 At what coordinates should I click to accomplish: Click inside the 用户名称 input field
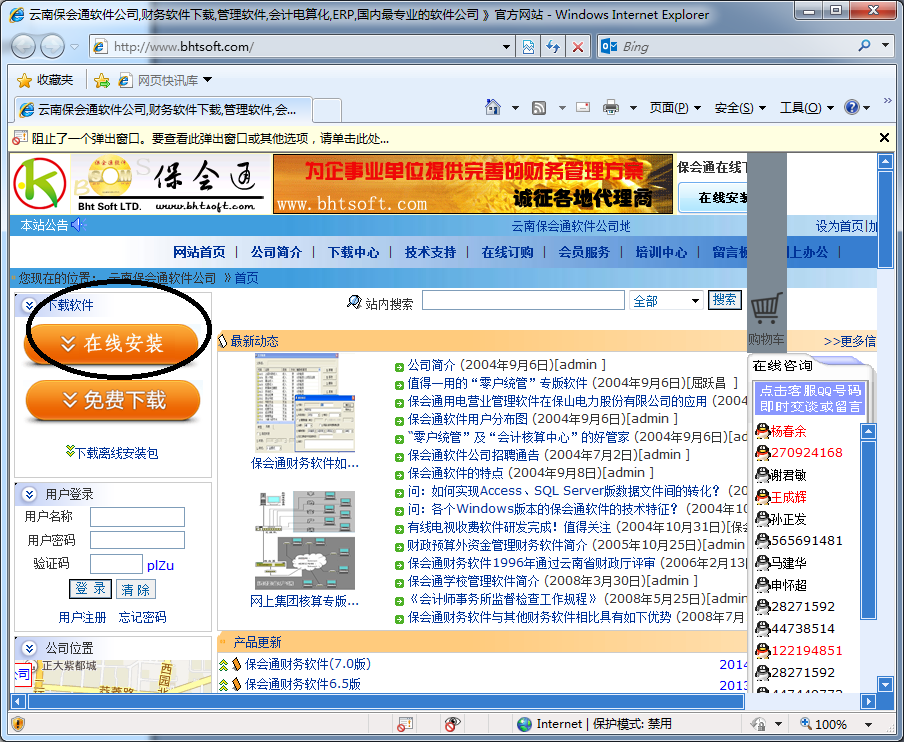coord(139,517)
